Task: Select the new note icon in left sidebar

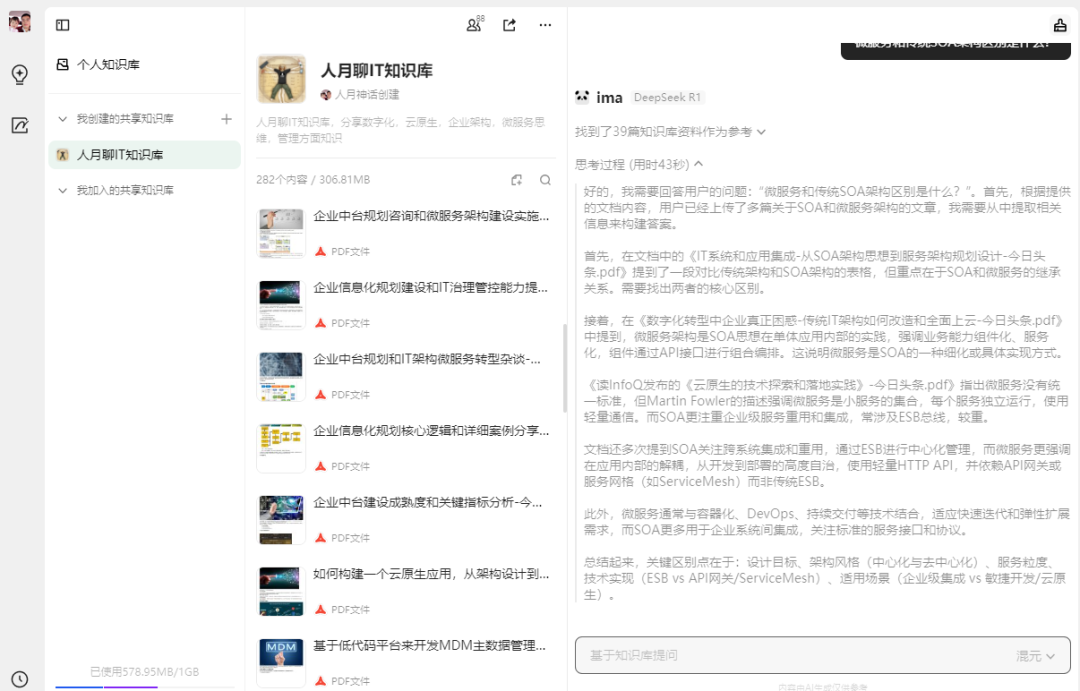Action: [x=20, y=125]
